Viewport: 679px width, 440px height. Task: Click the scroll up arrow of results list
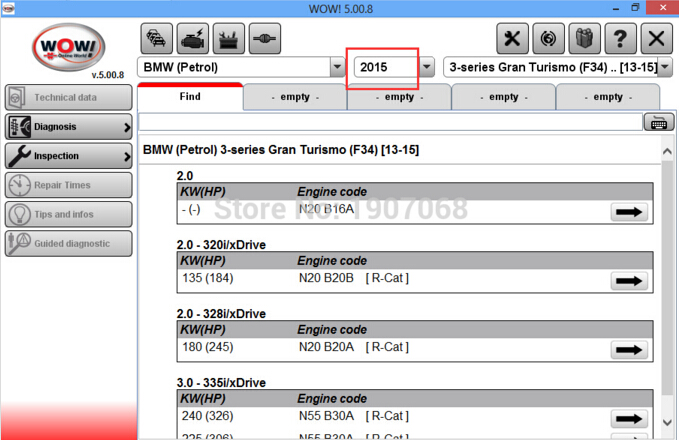(667, 152)
